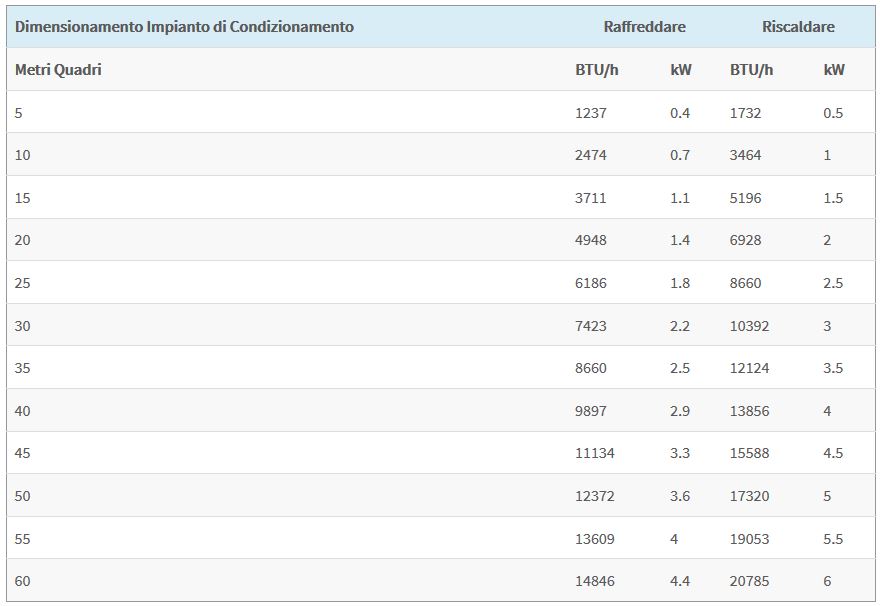Select the heating value 15588
The width and height of the screenshot is (880, 606).
[x=749, y=453]
